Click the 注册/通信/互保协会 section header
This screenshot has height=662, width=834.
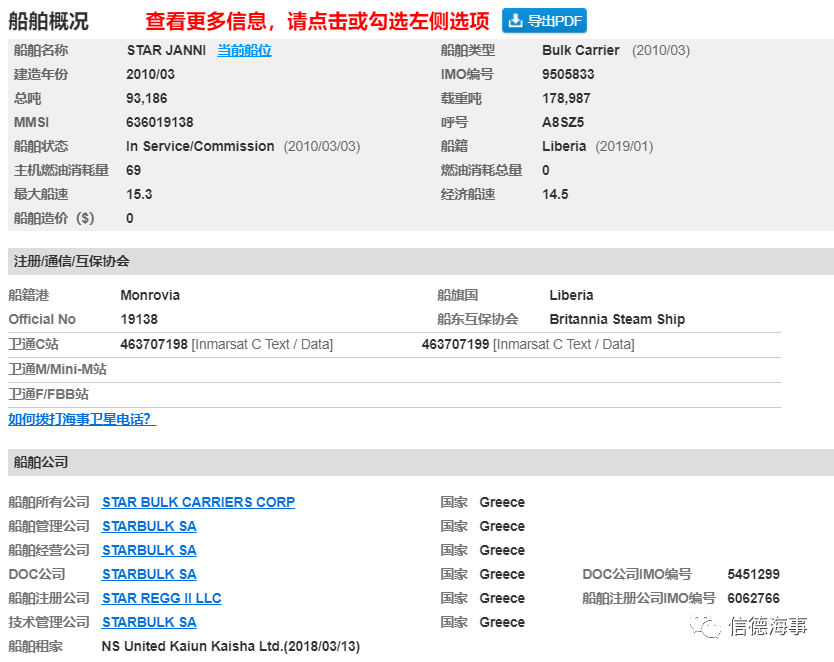coord(71,261)
